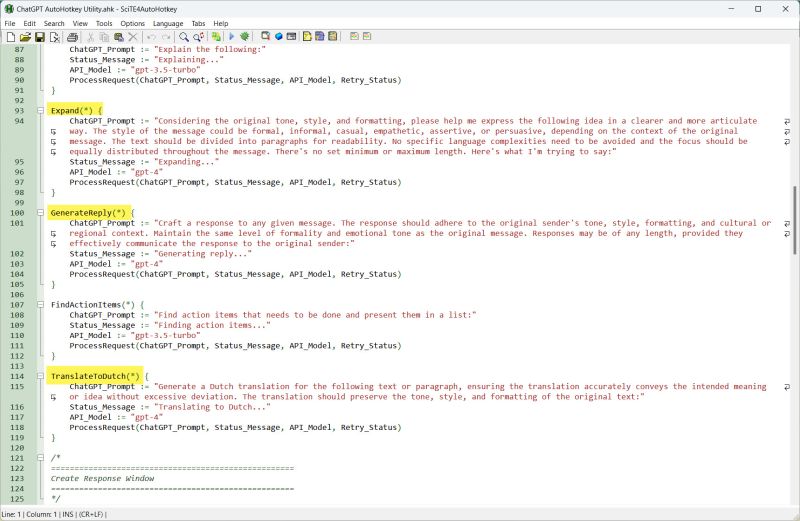This screenshot has width=800, height=521.
Task: Open the Tabs menu
Action: (198, 23)
